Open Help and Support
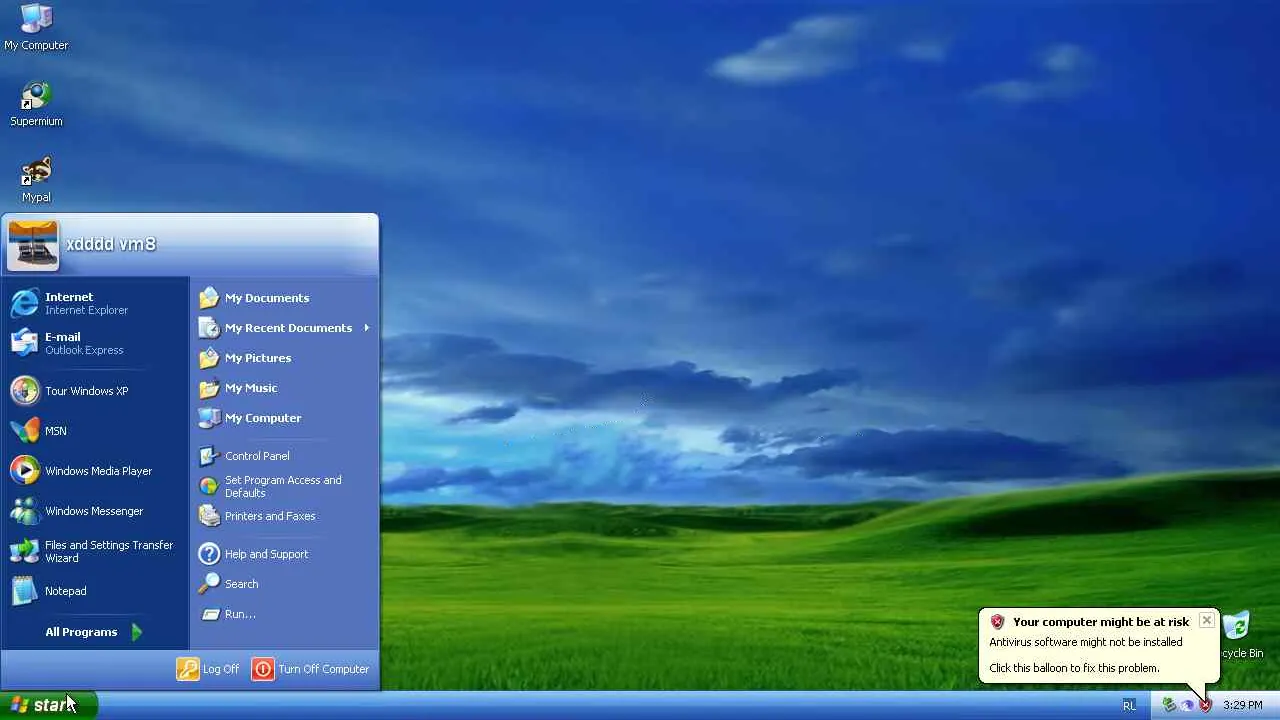This screenshot has width=1280, height=720. pos(285,554)
